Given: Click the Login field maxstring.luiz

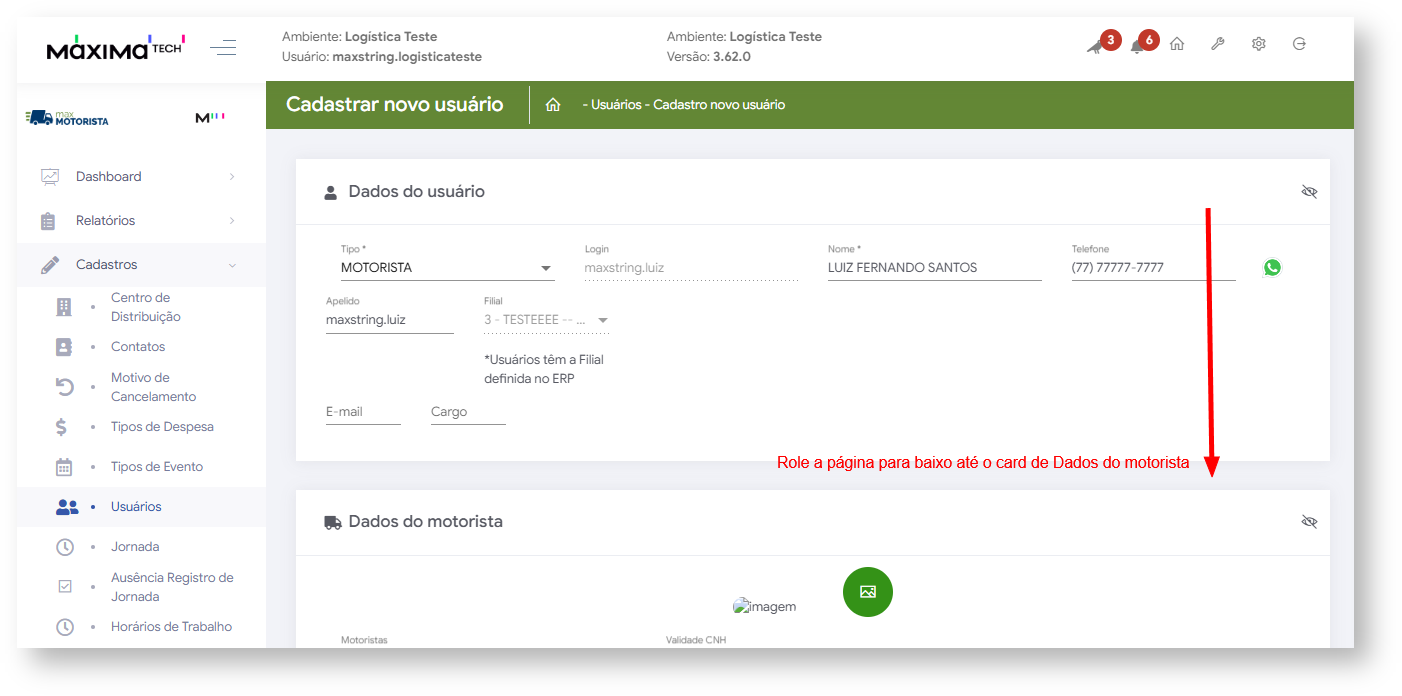Looking at the screenshot, I should (691, 268).
